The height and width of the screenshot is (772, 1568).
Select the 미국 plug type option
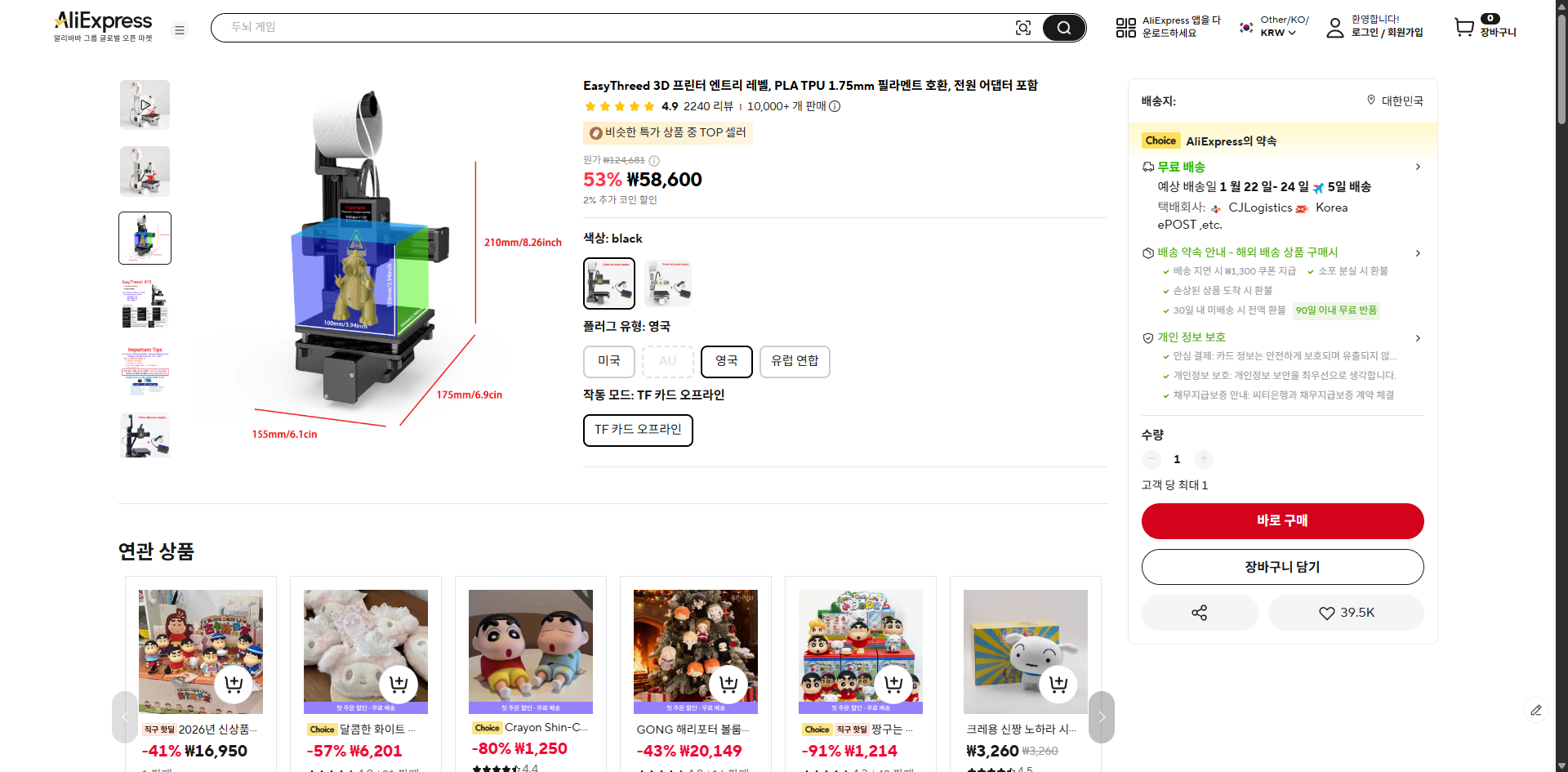(608, 361)
